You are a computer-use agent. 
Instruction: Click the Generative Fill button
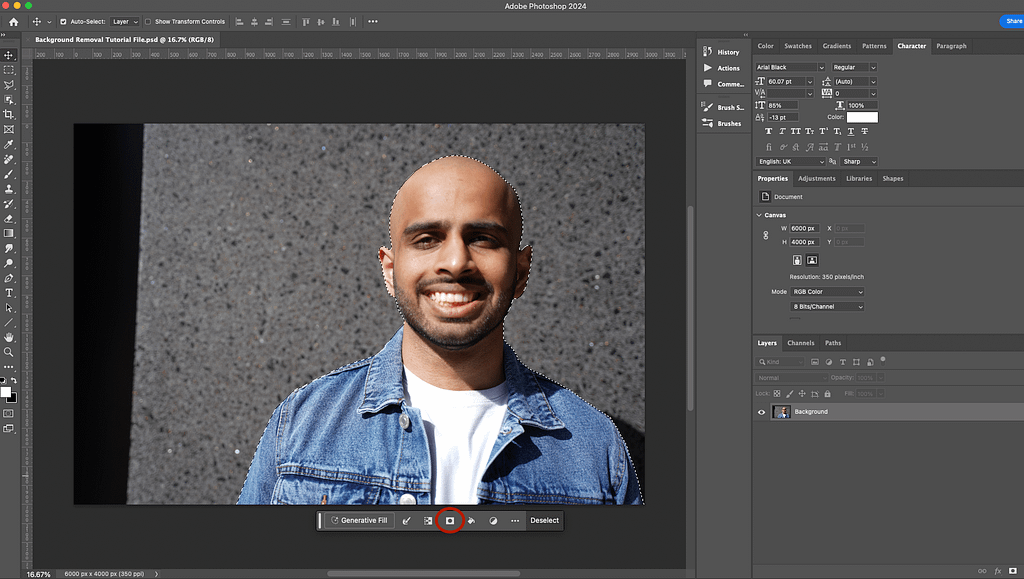click(358, 521)
